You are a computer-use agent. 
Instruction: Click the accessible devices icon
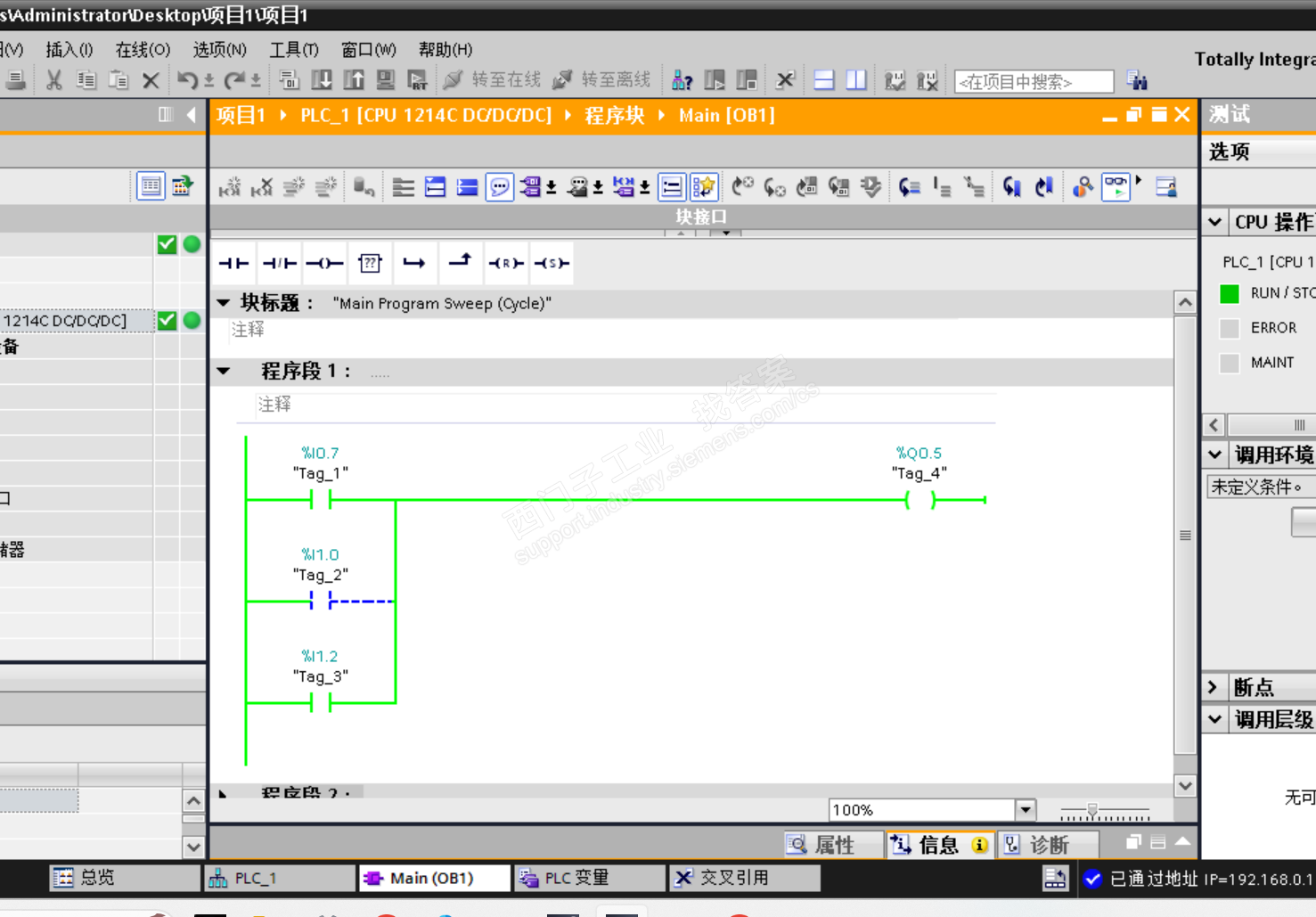pos(683,80)
